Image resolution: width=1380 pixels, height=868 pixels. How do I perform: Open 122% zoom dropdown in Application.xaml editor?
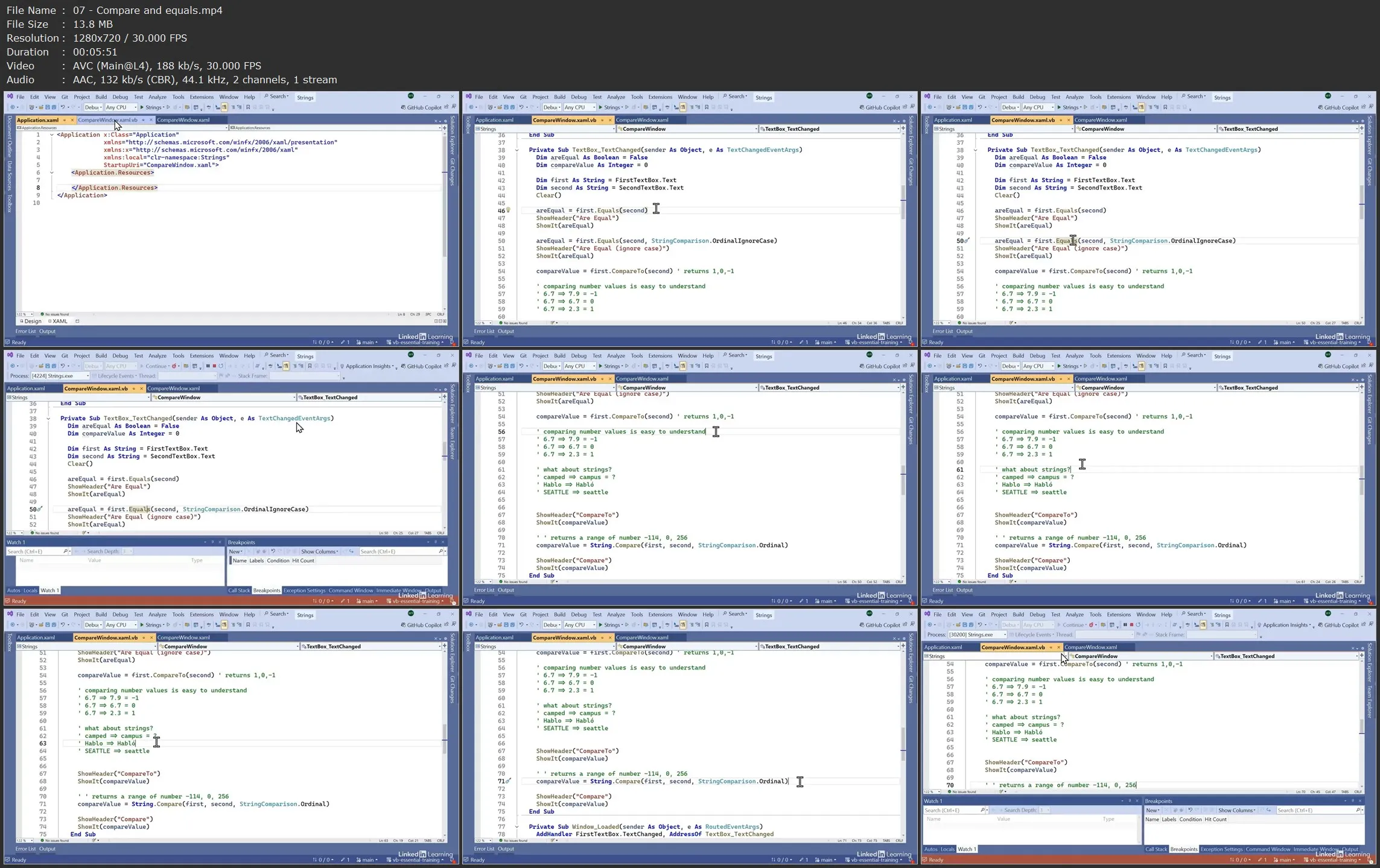(x=25, y=314)
